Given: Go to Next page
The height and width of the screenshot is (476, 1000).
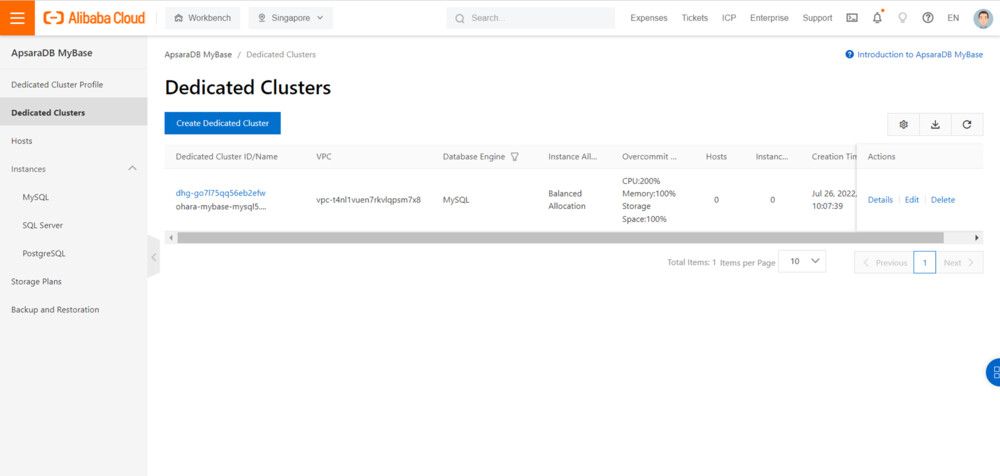Looking at the screenshot, I should (x=959, y=262).
